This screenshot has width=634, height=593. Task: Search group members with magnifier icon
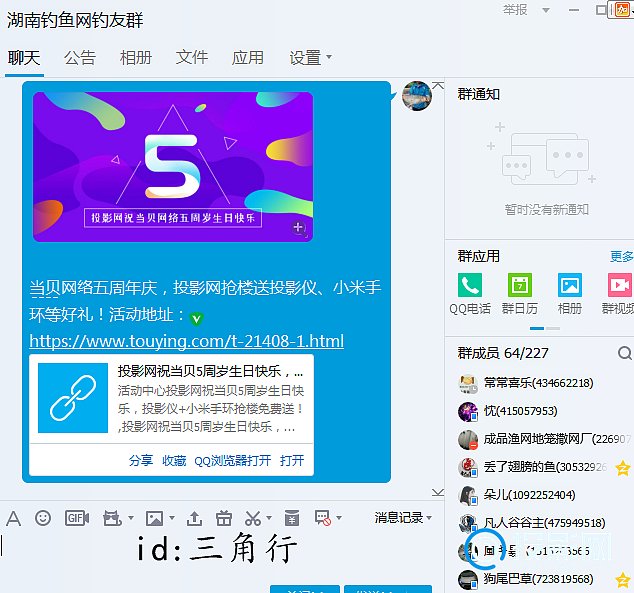pyautogui.click(x=625, y=353)
